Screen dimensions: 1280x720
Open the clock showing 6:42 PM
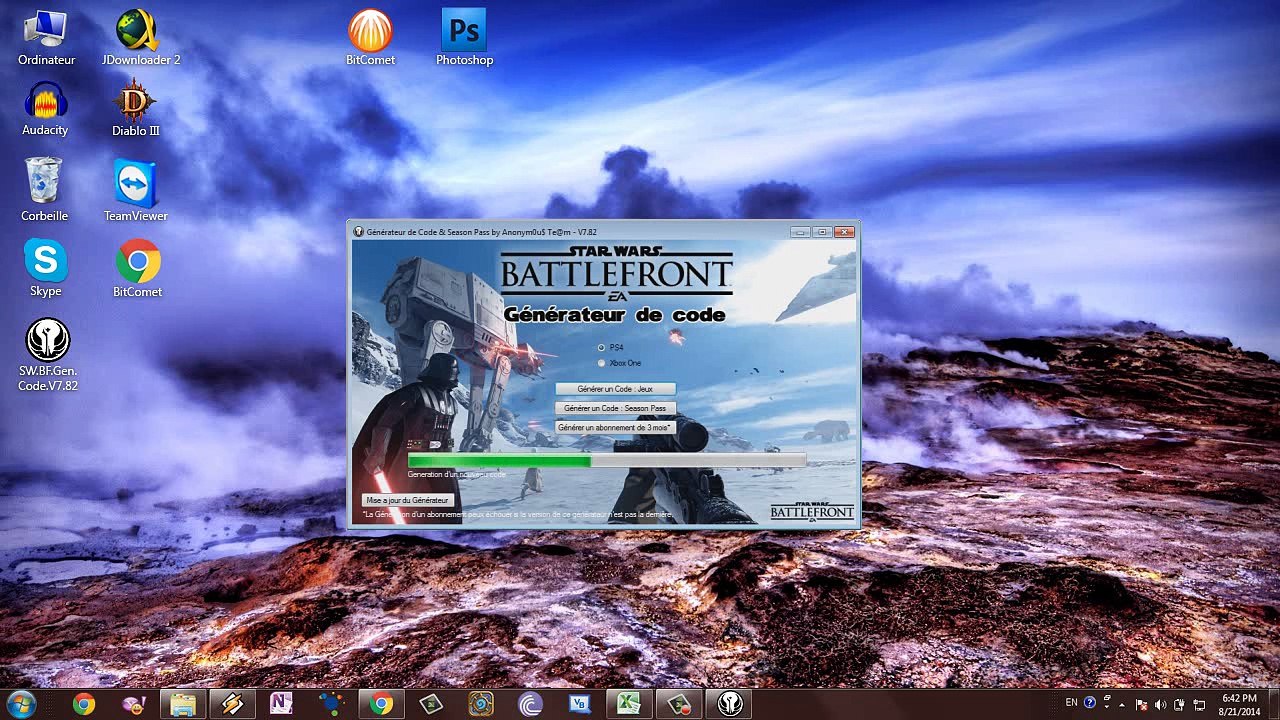[1239, 704]
